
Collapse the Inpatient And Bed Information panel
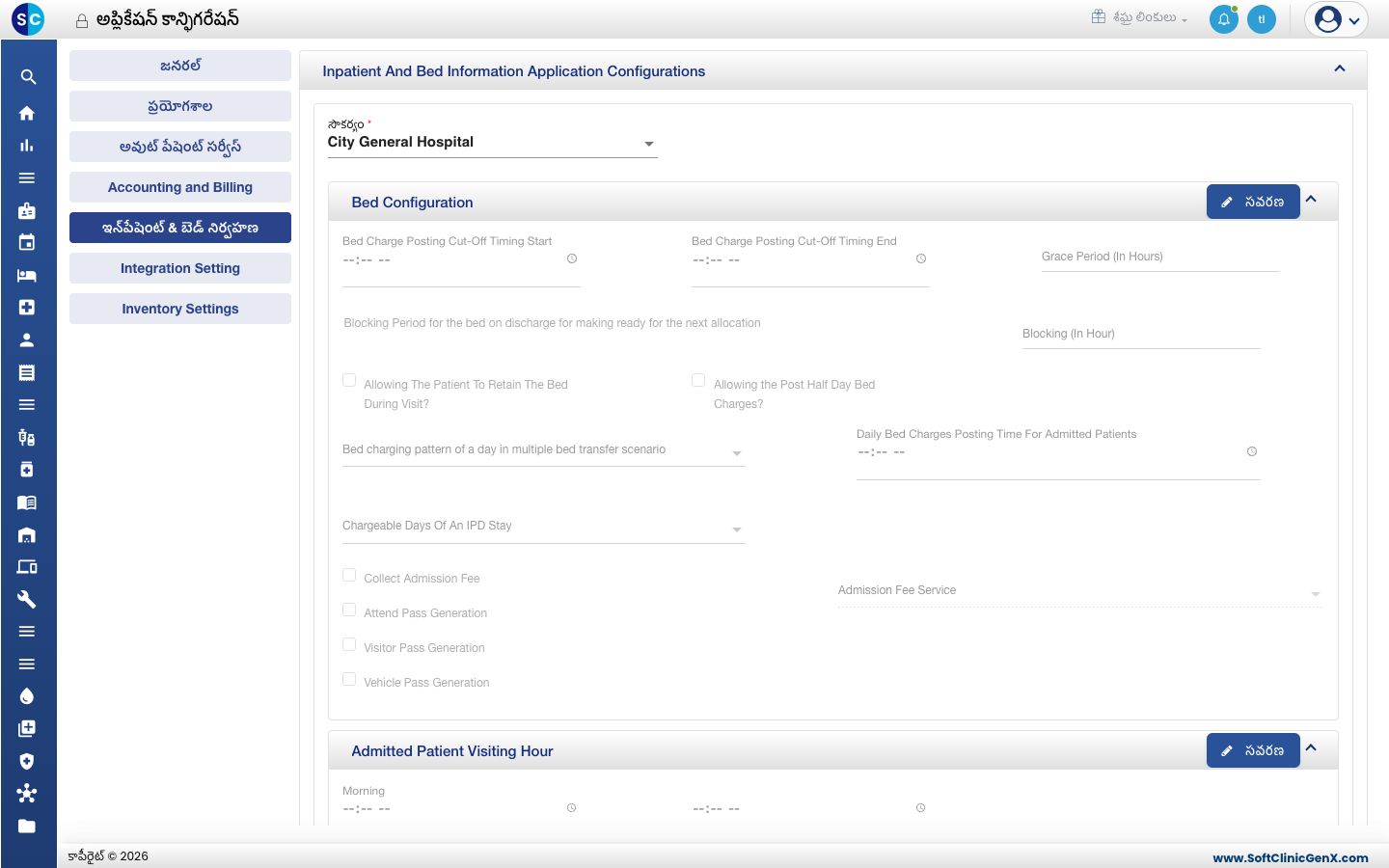pos(1340,68)
